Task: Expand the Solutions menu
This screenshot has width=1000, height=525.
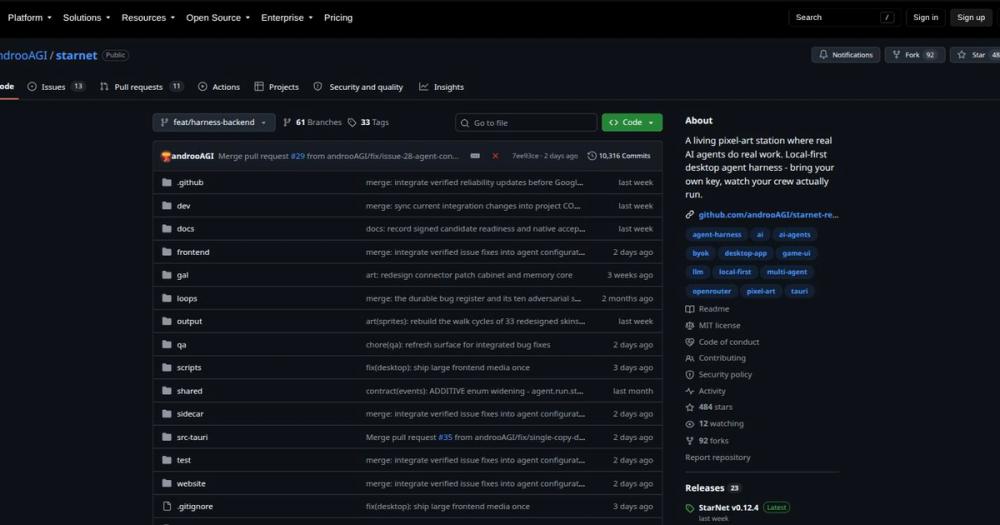Action: point(86,18)
